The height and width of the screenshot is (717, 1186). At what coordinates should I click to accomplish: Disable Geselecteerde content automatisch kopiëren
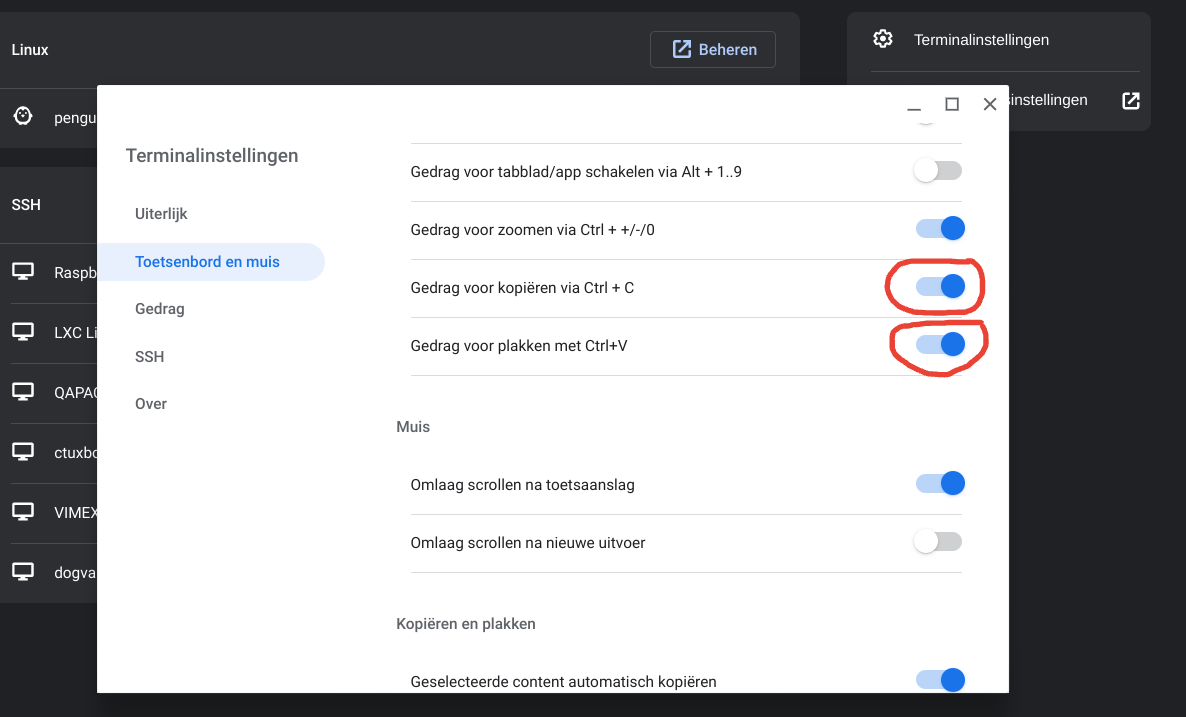point(940,679)
